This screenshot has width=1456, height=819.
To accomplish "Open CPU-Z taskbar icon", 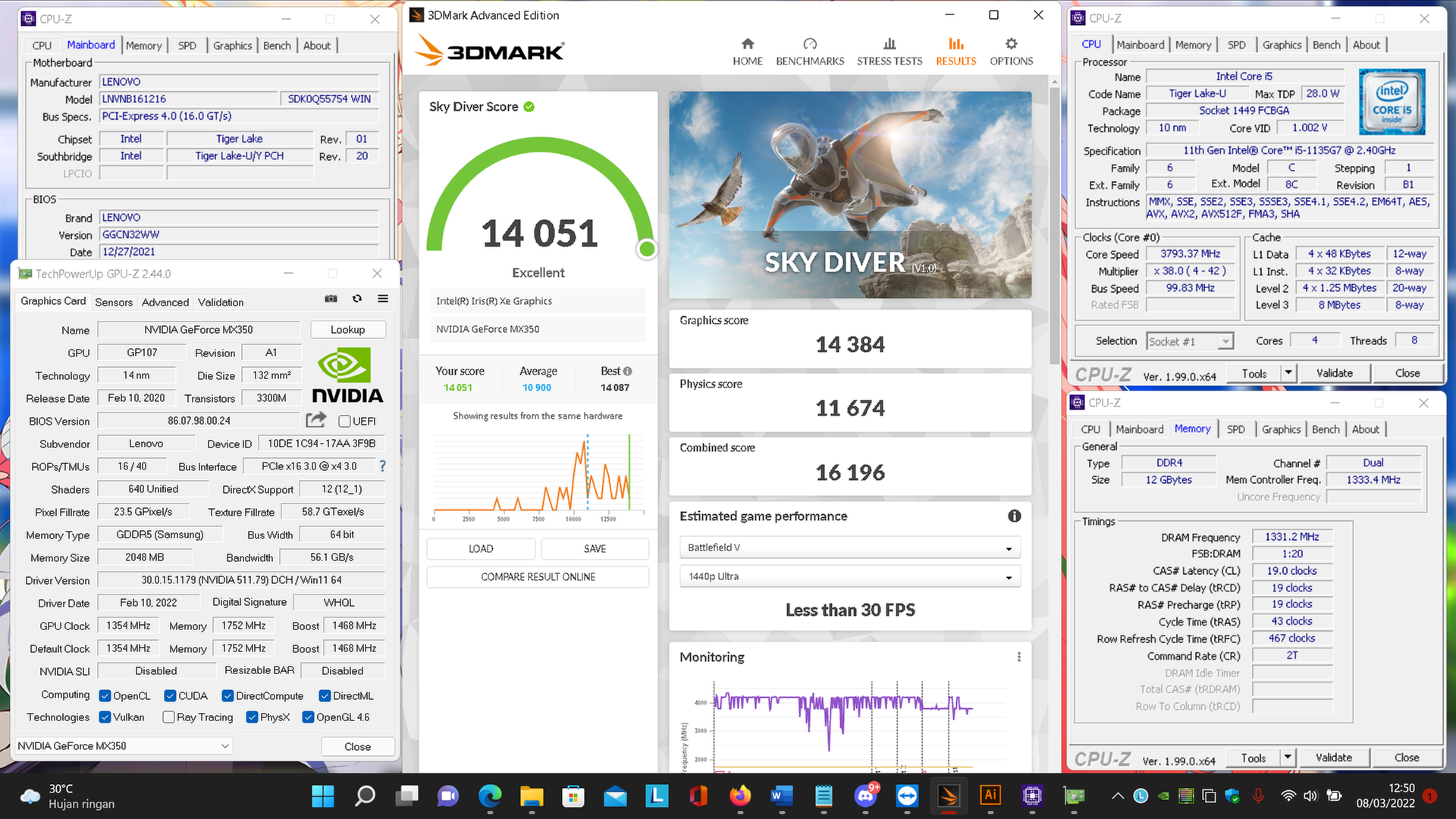I will (1032, 795).
